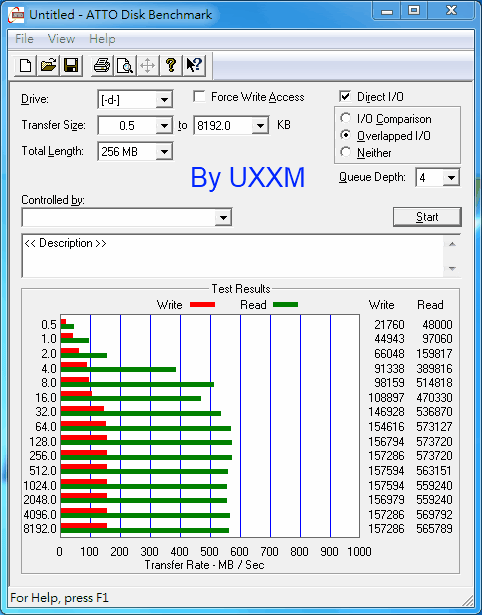Print results using the printer icon
482x615 pixels.
point(102,65)
